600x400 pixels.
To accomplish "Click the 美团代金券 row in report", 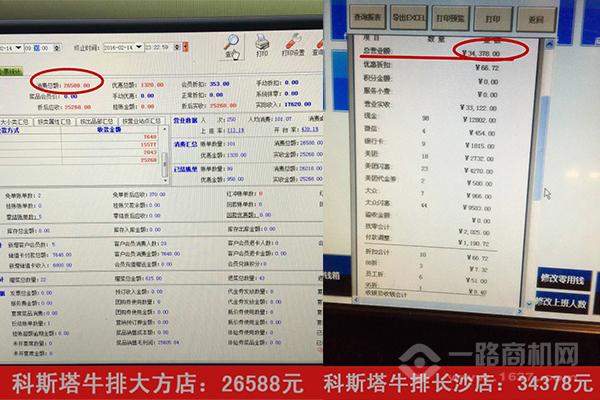I will coord(429,181).
